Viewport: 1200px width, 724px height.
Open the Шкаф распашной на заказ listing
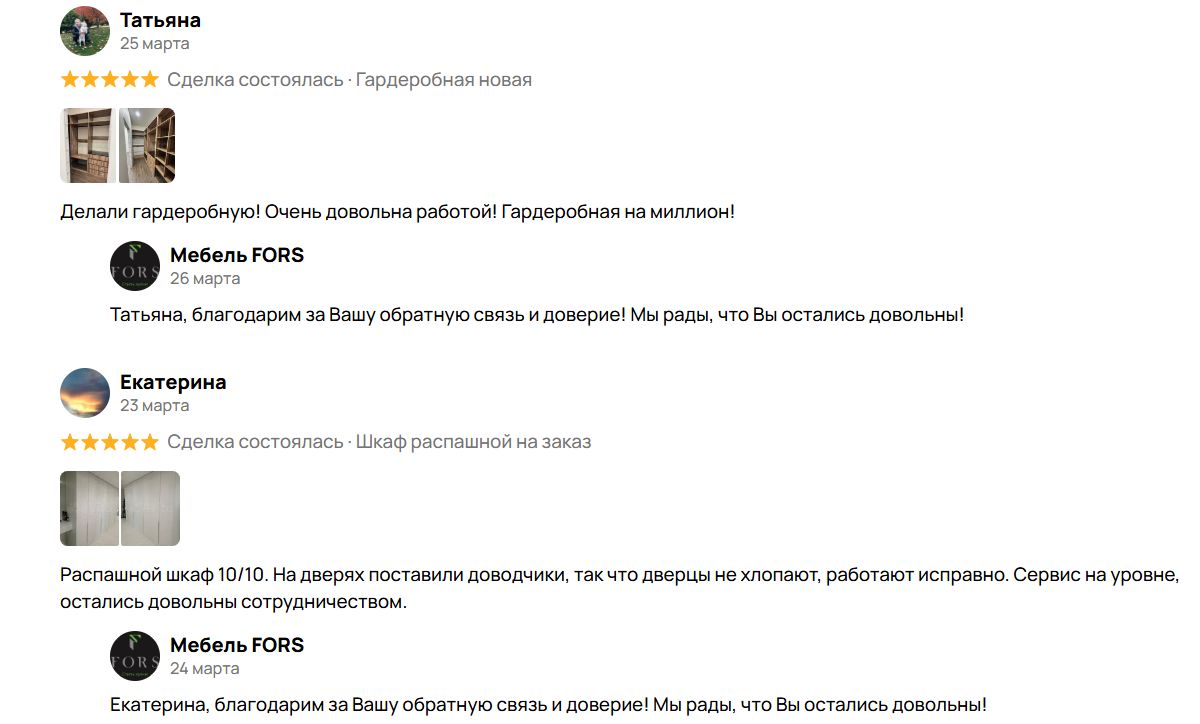click(474, 442)
